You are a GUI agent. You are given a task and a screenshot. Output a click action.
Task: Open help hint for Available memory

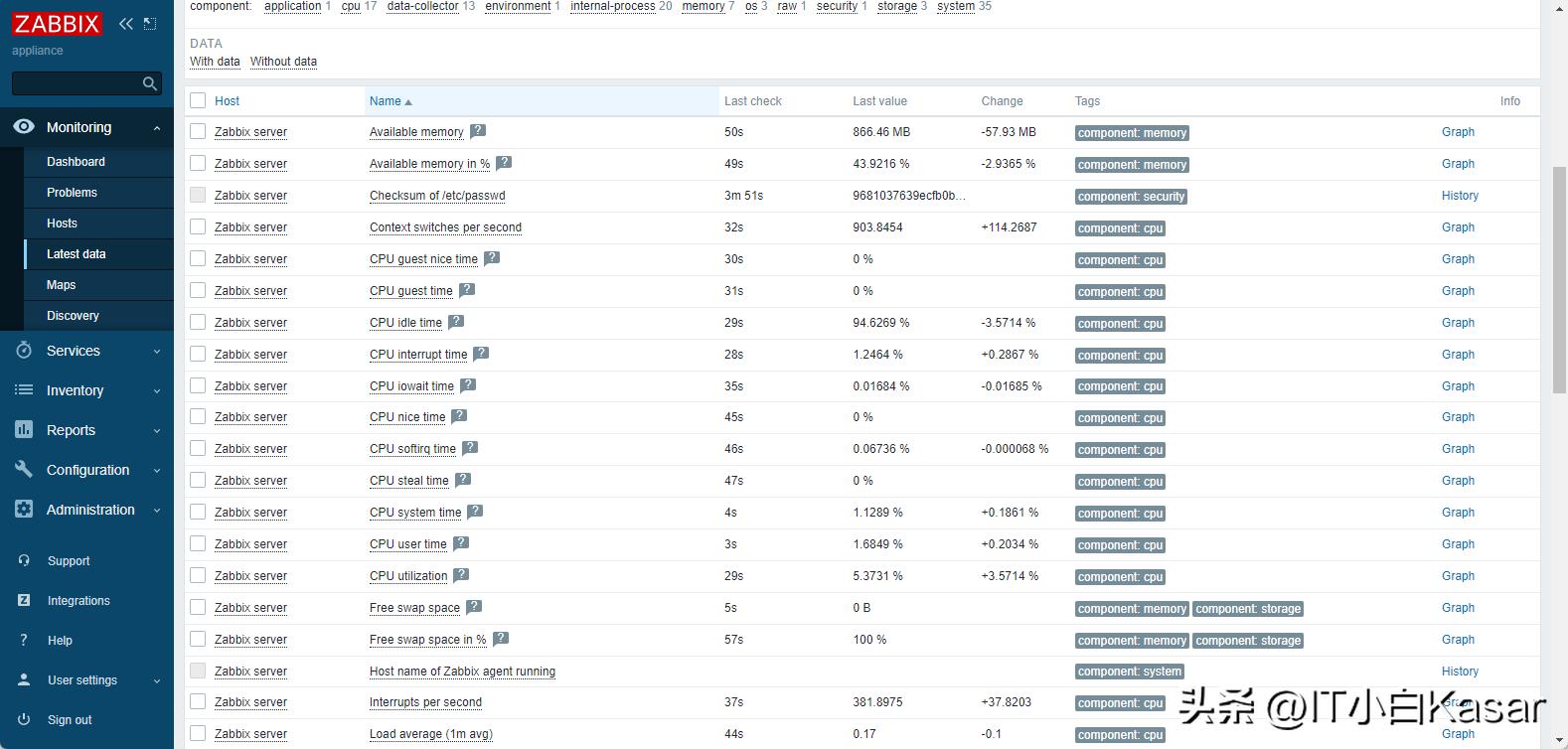click(x=478, y=130)
